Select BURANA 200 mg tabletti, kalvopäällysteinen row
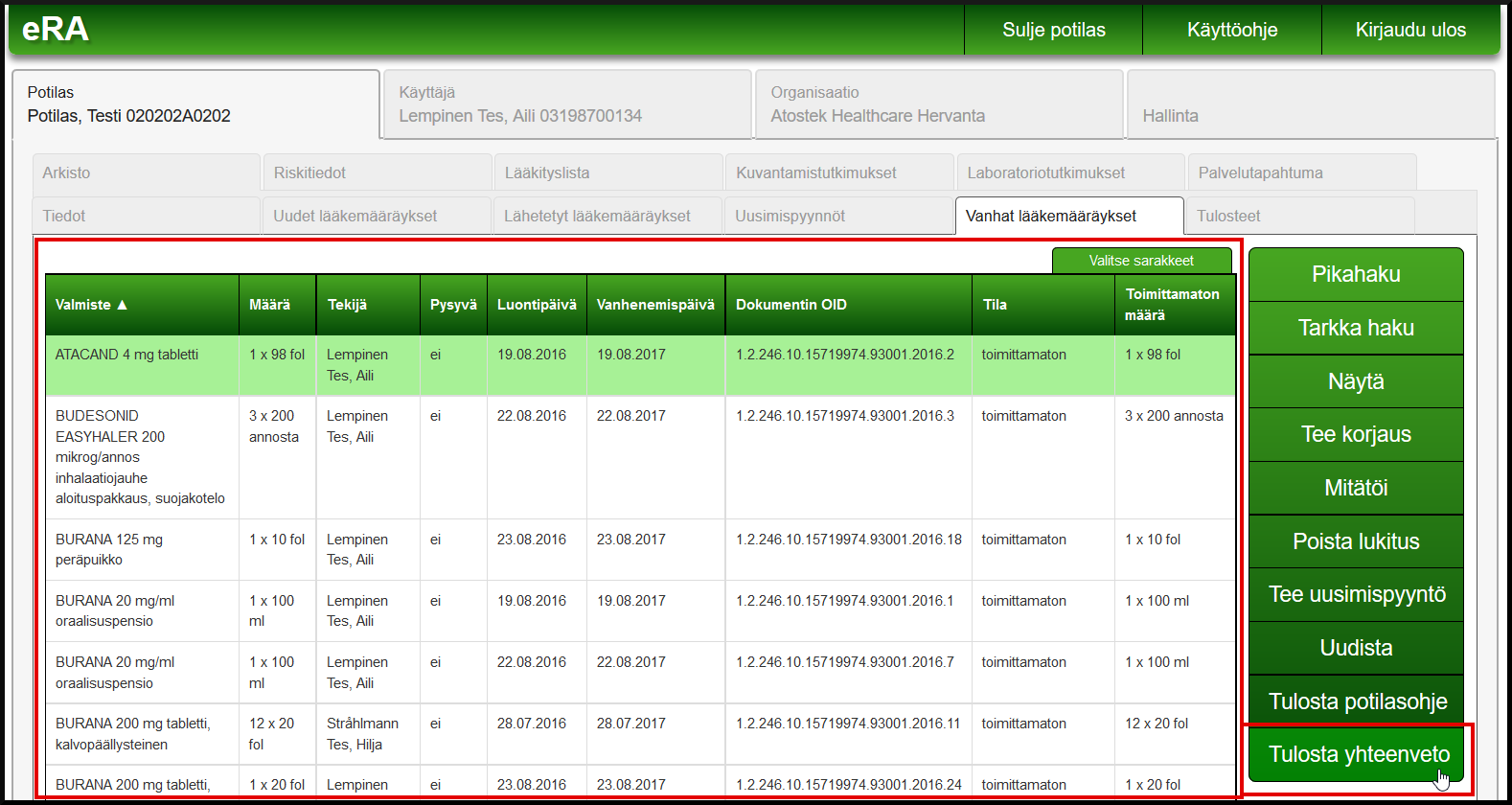This screenshot has width=1512, height=805. coord(640,734)
